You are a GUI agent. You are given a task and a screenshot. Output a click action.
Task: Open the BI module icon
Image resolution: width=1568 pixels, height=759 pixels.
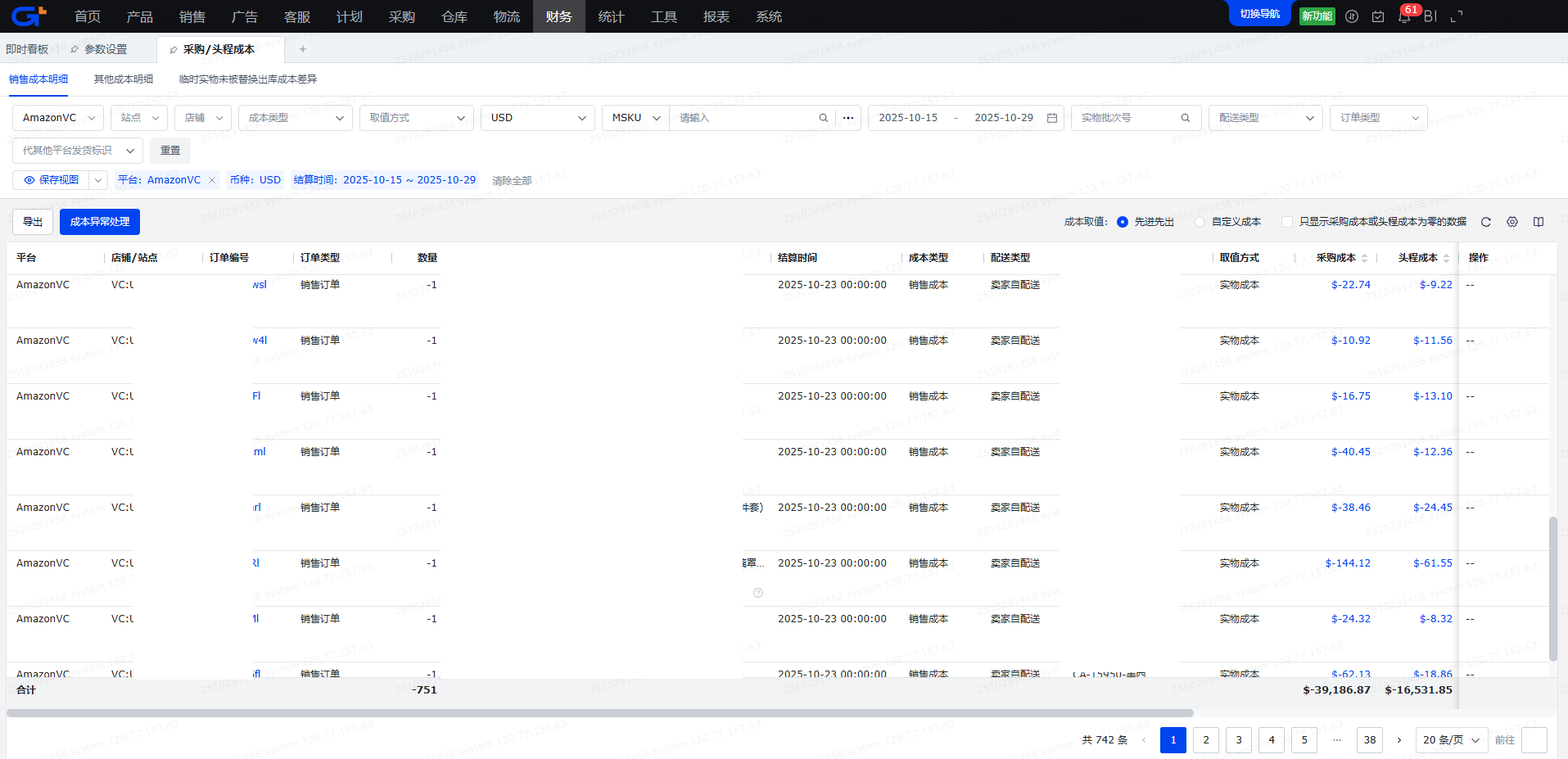point(1430,16)
